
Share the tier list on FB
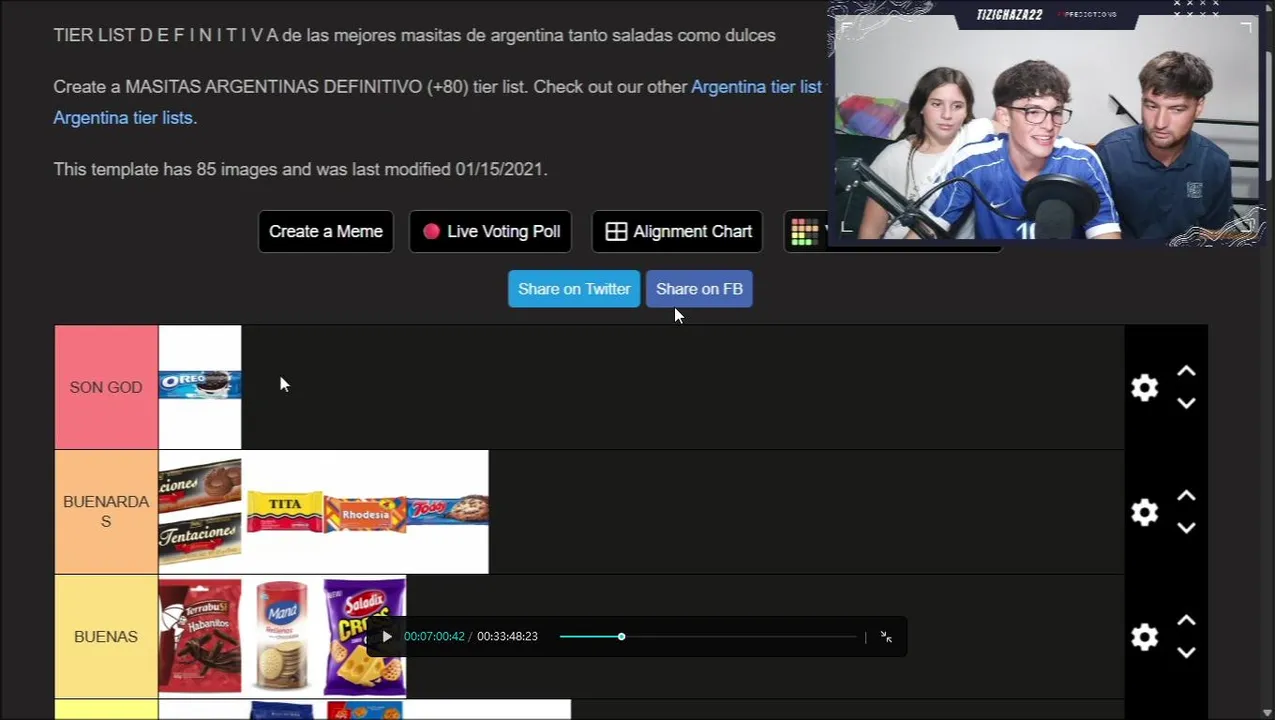click(699, 289)
